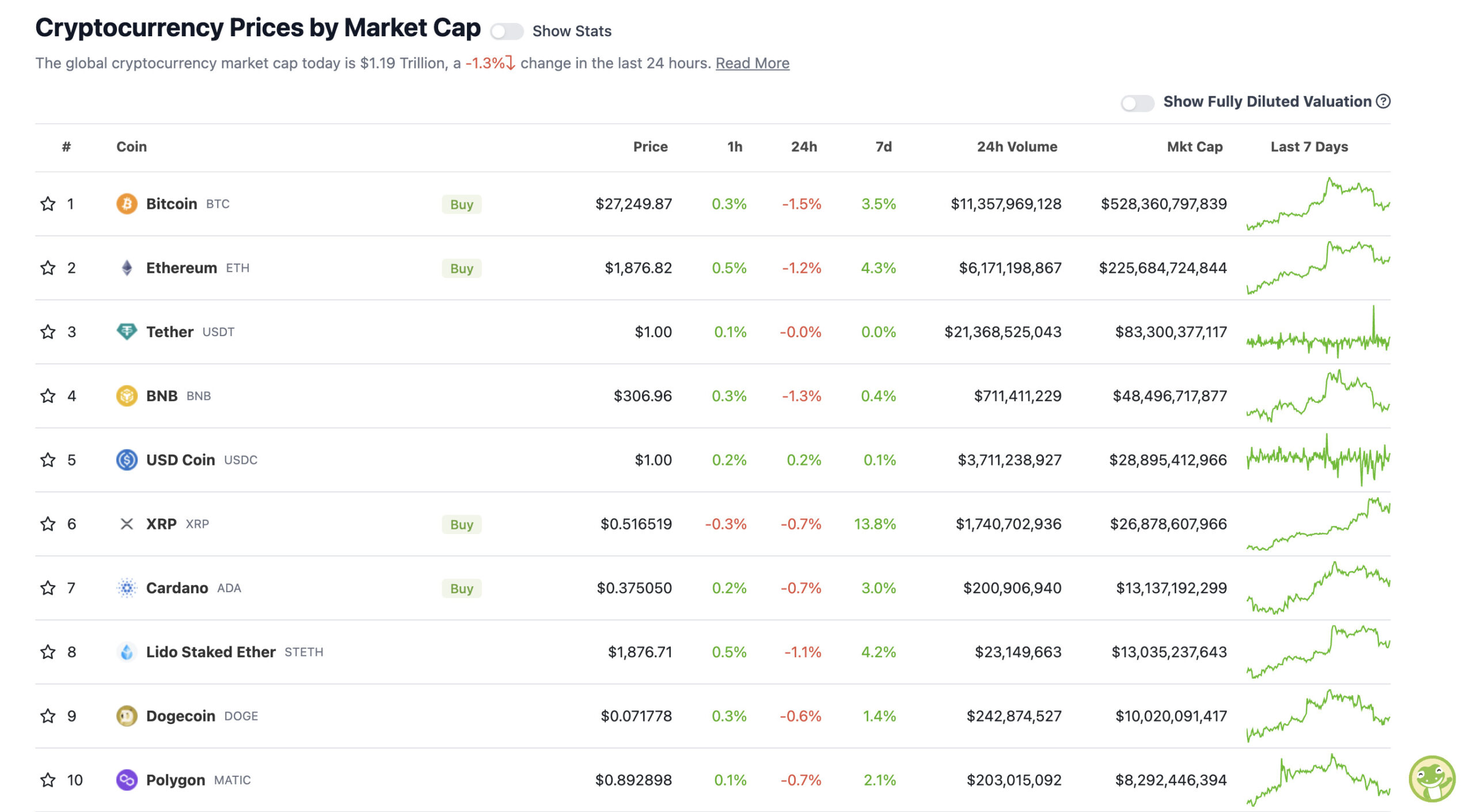Click the Polygon MATIC logo icon
Image resolution: width=1474 pixels, height=812 pixels.
click(x=127, y=780)
